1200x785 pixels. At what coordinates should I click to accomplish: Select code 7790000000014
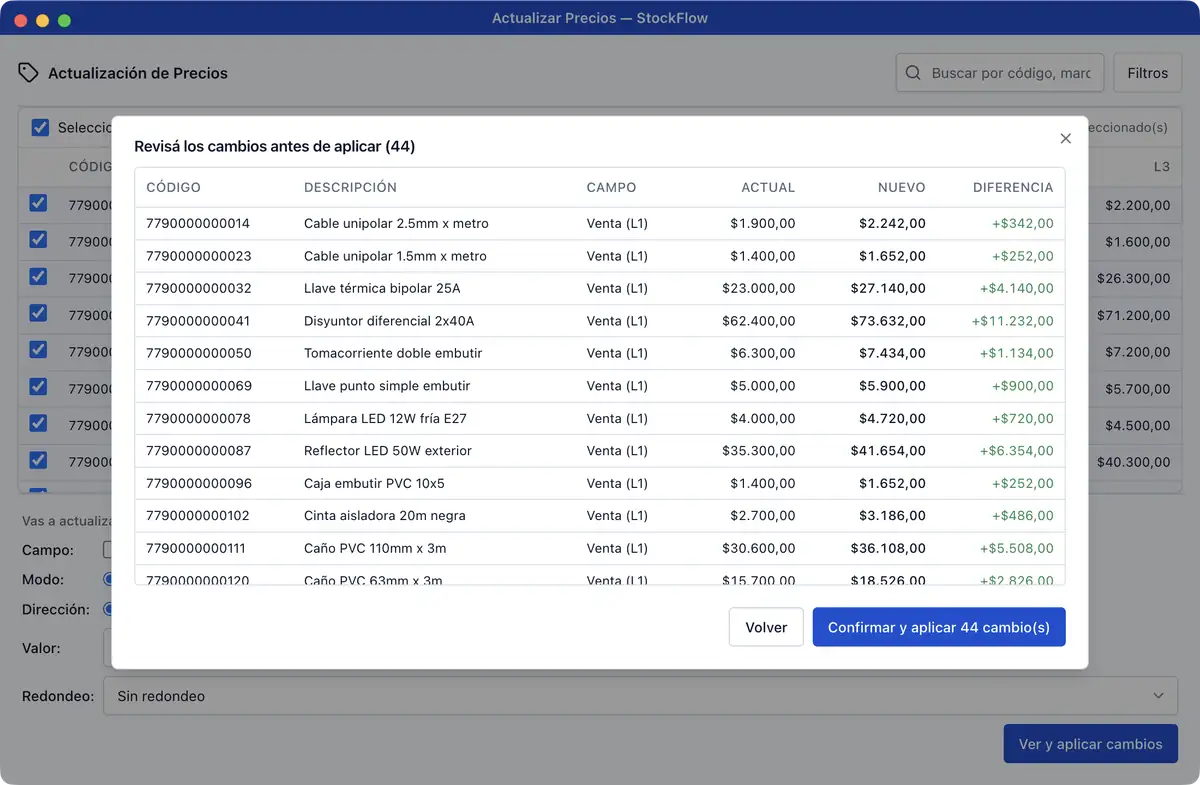pyautogui.click(x=198, y=223)
